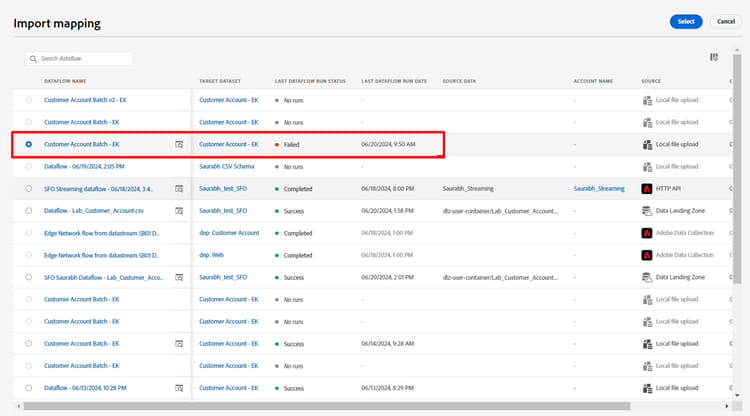Select radio for SFO Streaming dataflow row
The image size is (750, 416).
point(29,189)
